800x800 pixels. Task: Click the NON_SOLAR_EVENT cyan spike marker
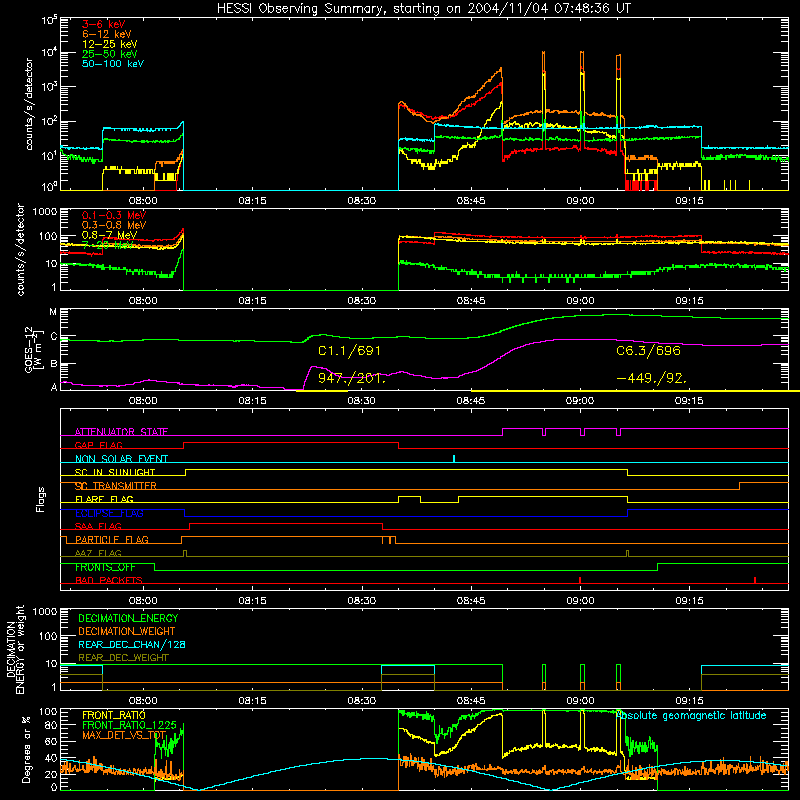pos(454,458)
